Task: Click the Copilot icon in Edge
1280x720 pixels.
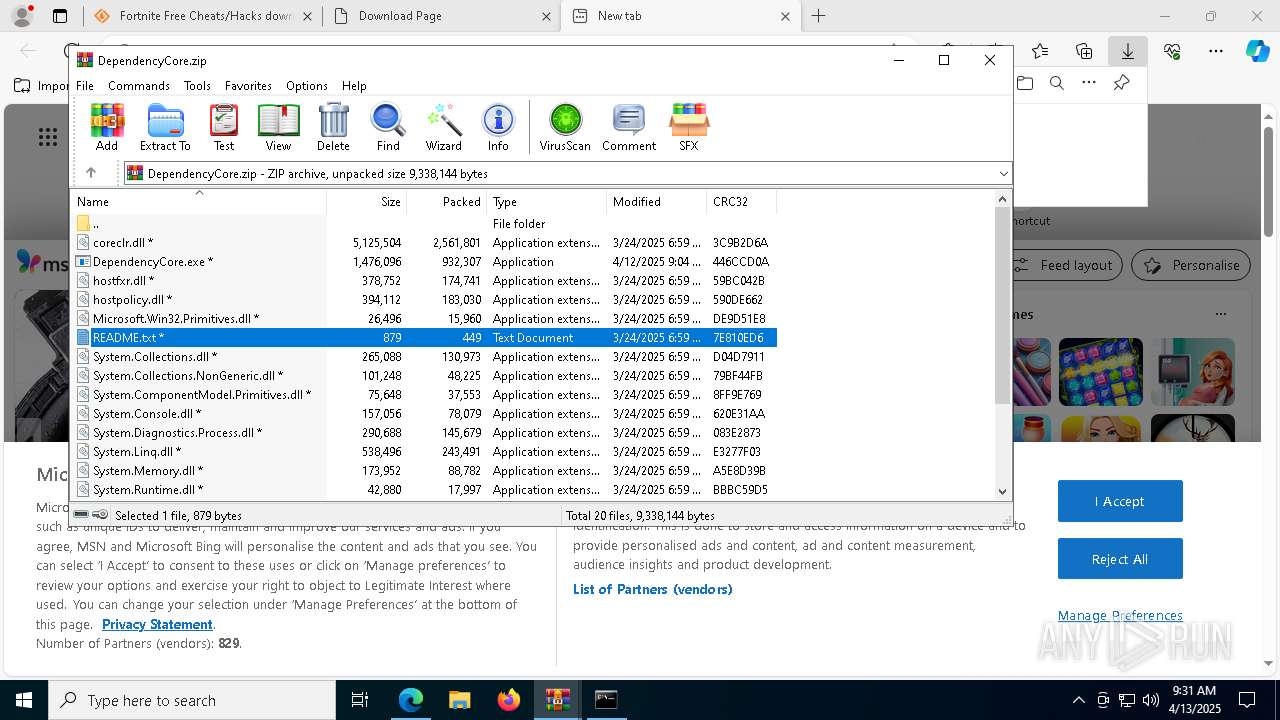Action: point(1257,51)
